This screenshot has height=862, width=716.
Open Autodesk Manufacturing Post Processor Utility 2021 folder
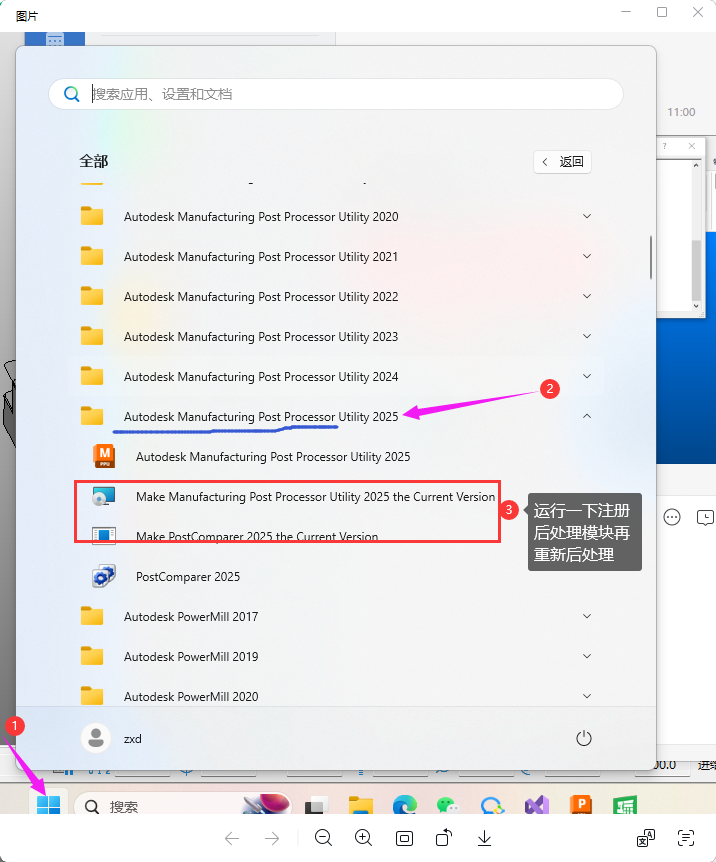click(x=335, y=257)
